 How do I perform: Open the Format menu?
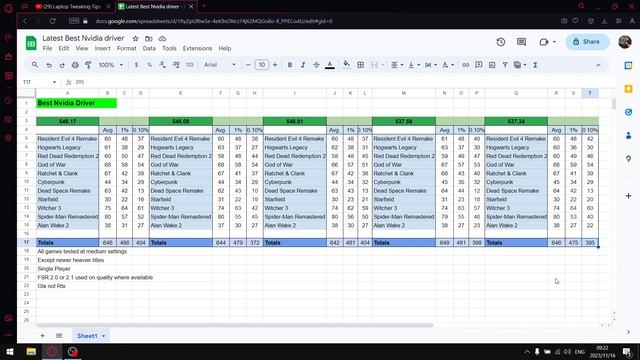[x=127, y=48]
